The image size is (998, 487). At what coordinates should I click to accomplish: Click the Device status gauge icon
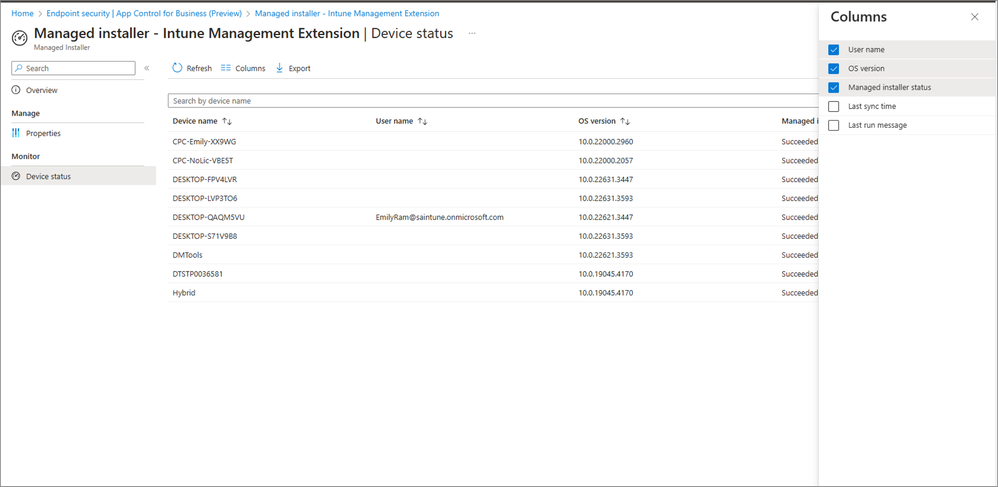pos(16,176)
